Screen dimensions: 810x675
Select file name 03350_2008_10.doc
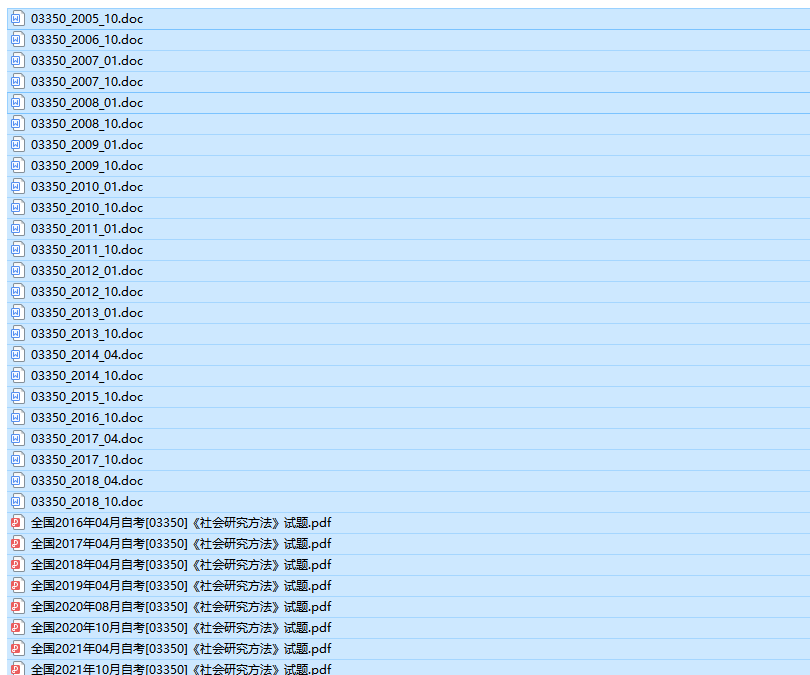tap(87, 124)
